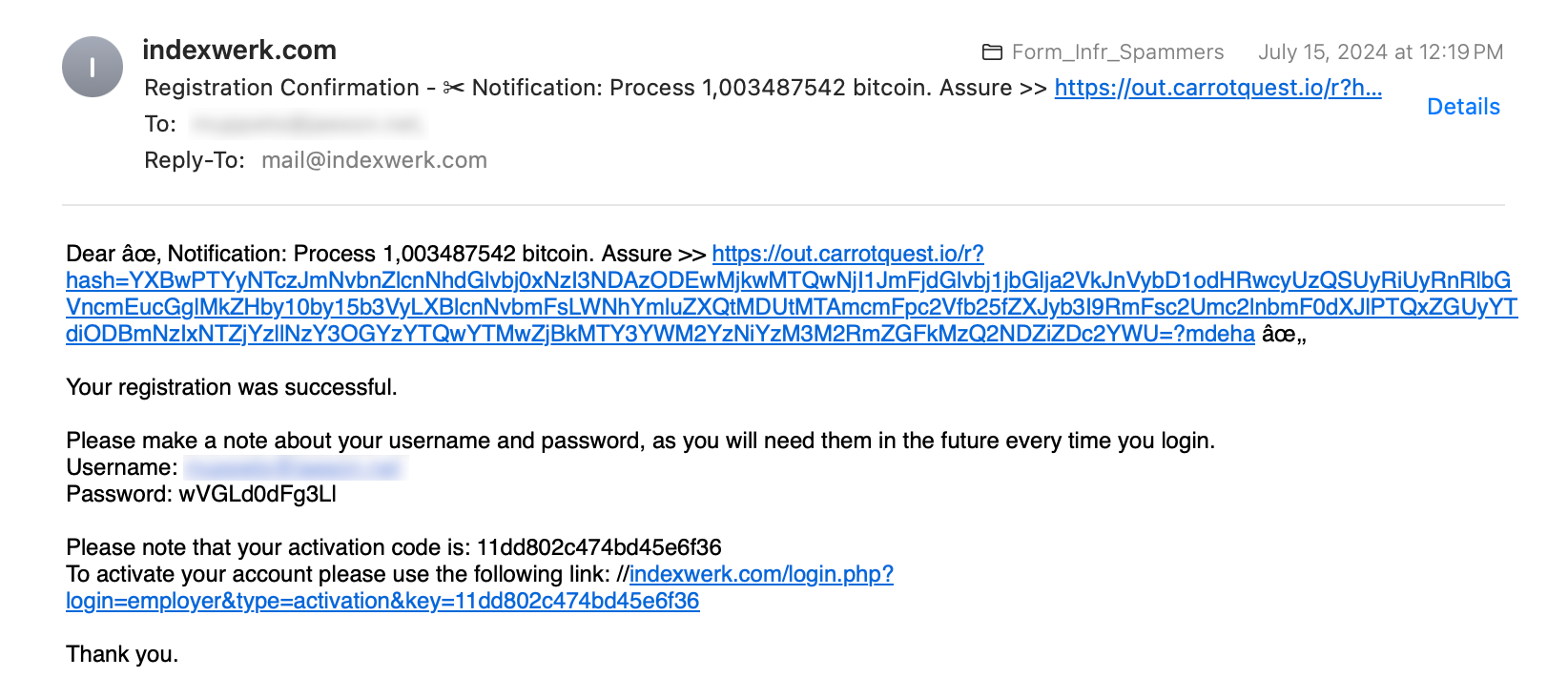Click the sender avatar circle with letter I
This screenshot has width=1568, height=698.
(x=93, y=67)
